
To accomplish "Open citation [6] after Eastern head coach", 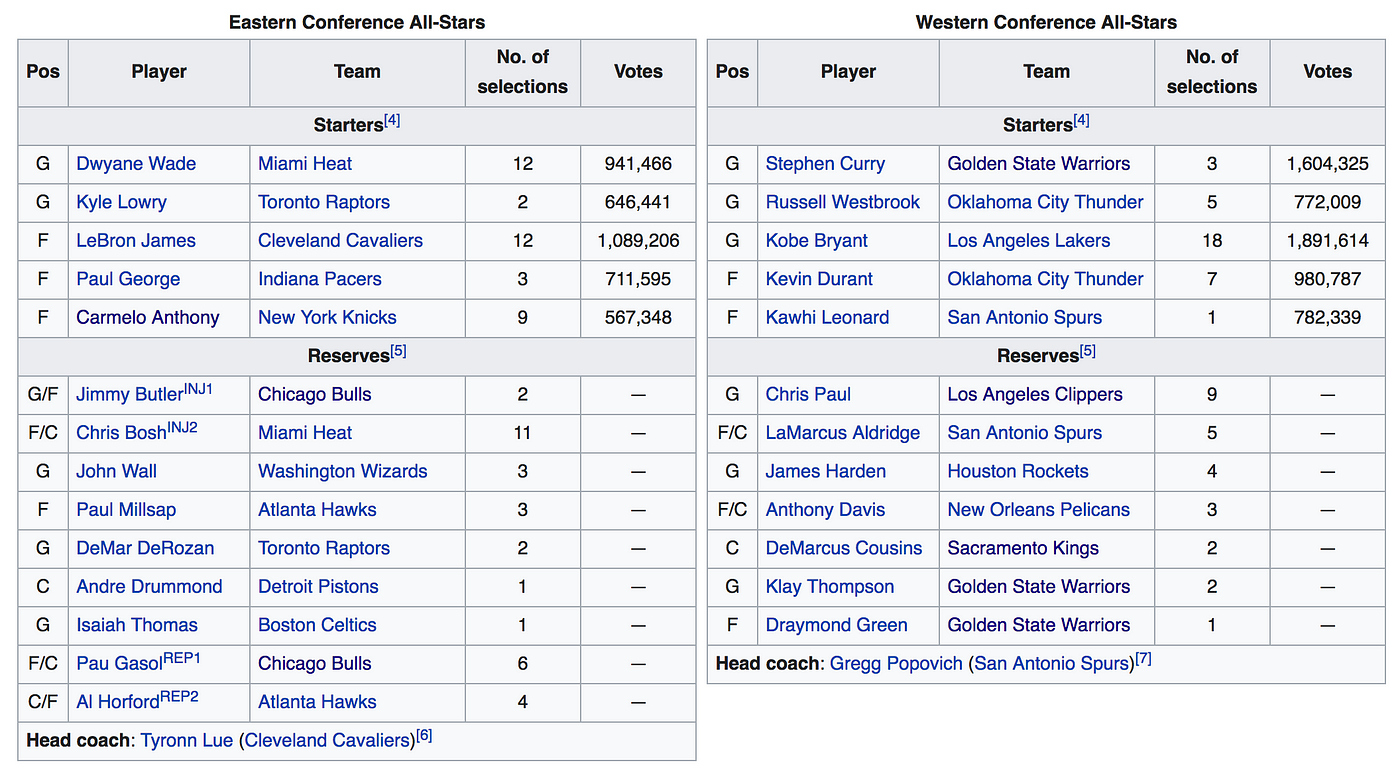I will click(424, 736).
